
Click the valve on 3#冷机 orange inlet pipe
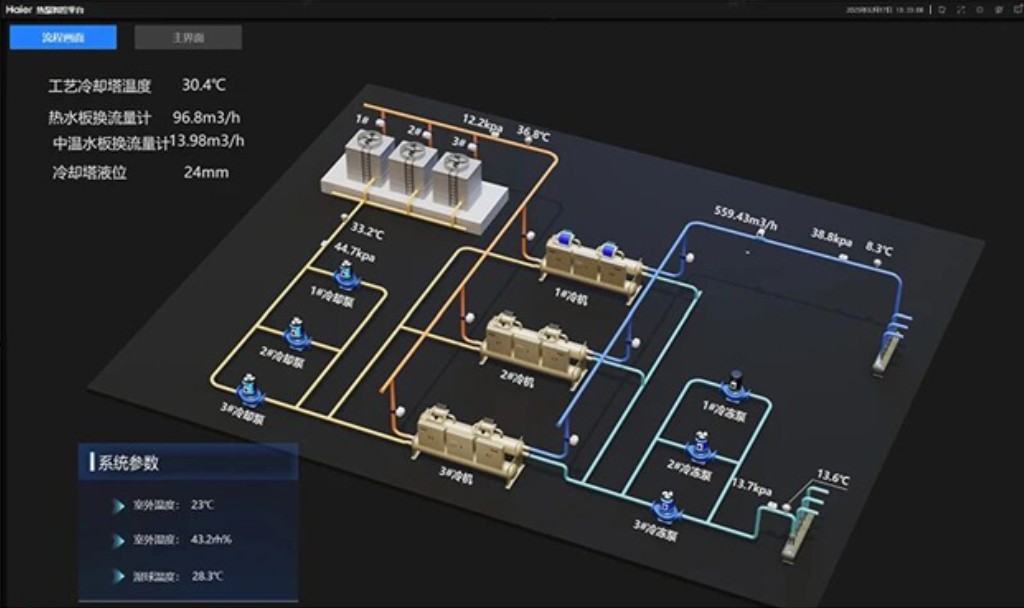pos(400,411)
